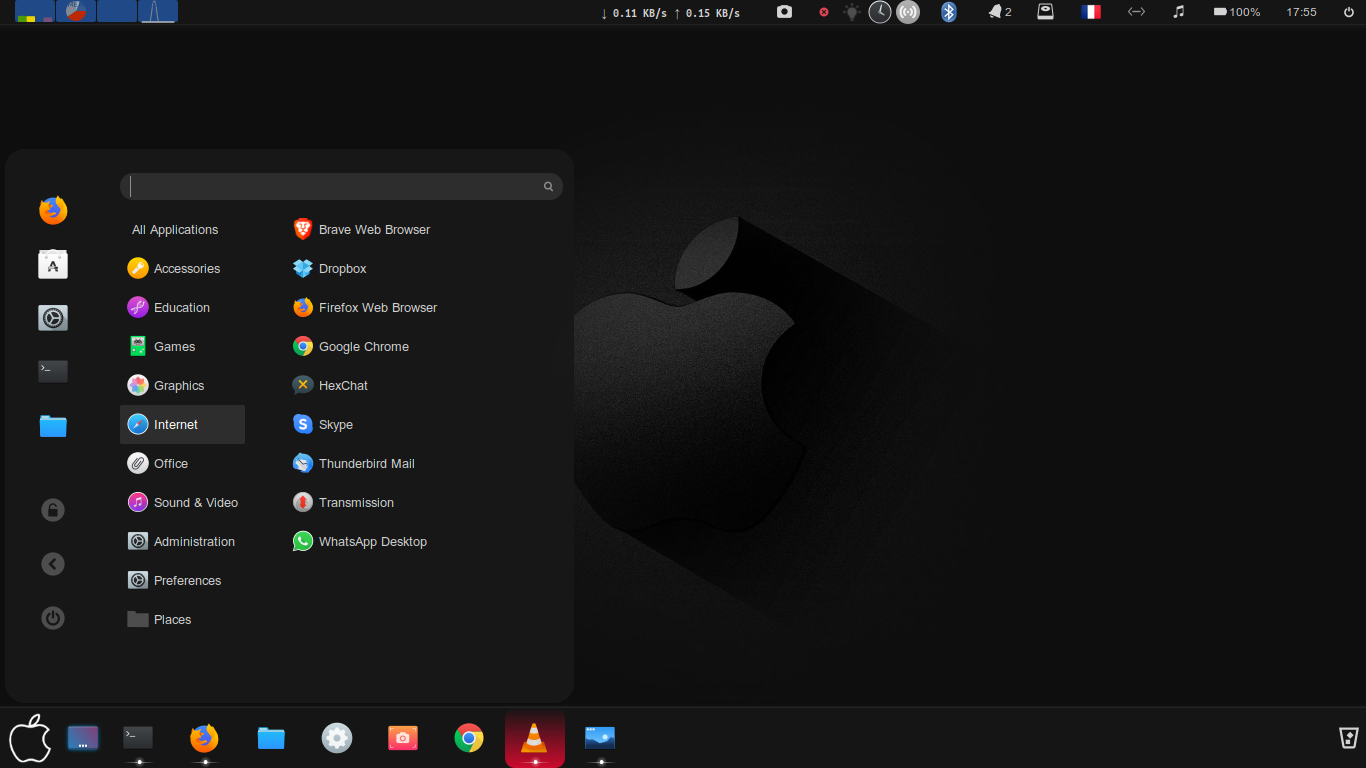1366x768 pixels.
Task: Open the Files folder favorite in the sidebar
Action: coord(53,426)
